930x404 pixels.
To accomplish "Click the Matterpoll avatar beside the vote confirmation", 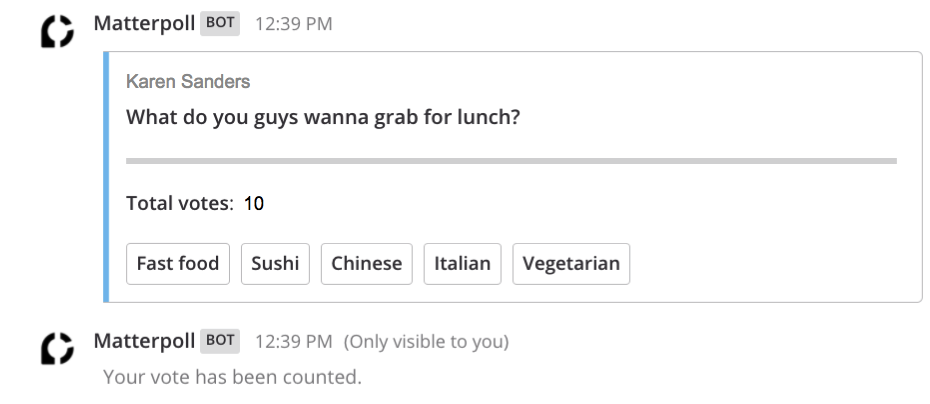I will click(x=57, y=349).
